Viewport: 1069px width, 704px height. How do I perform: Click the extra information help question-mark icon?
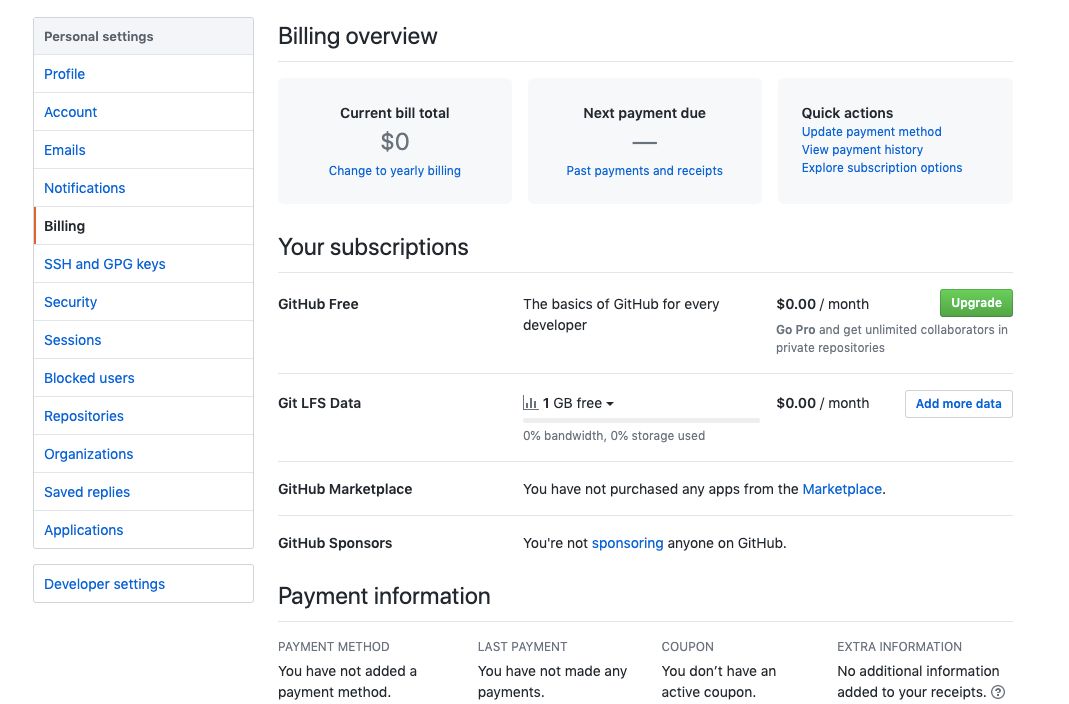(997, 692)
